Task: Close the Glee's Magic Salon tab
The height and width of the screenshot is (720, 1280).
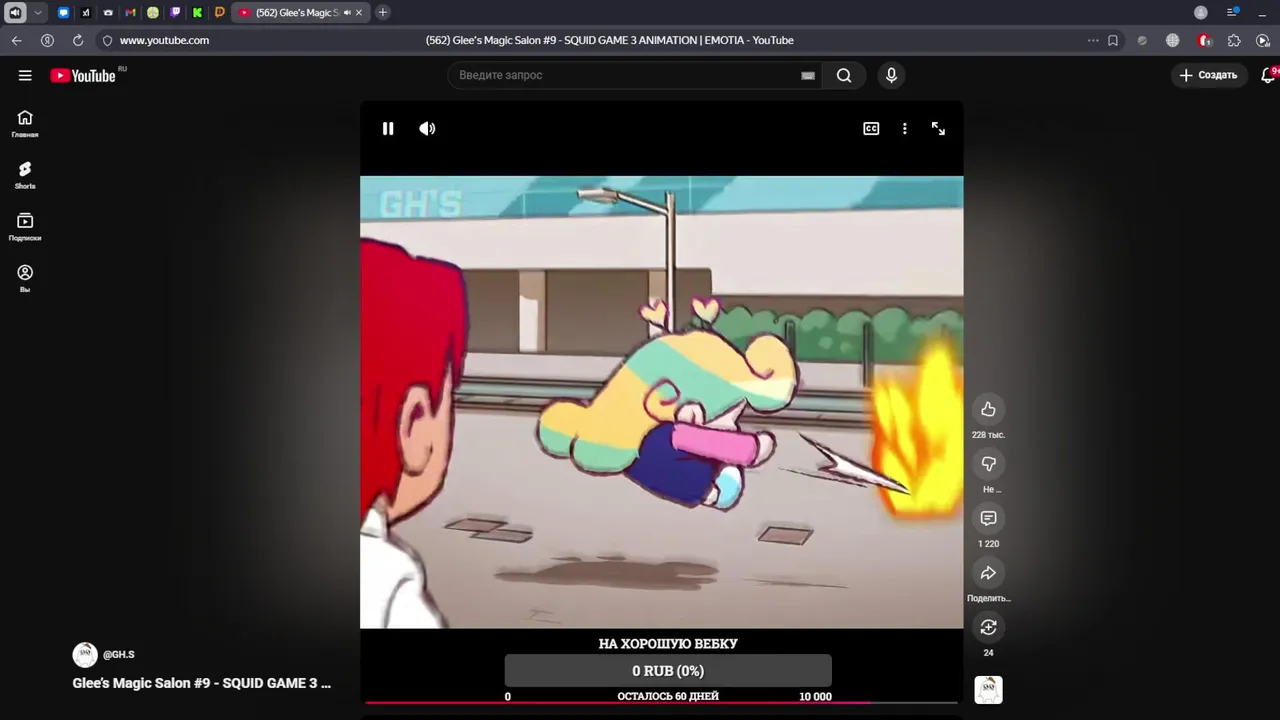Action: 359,12
